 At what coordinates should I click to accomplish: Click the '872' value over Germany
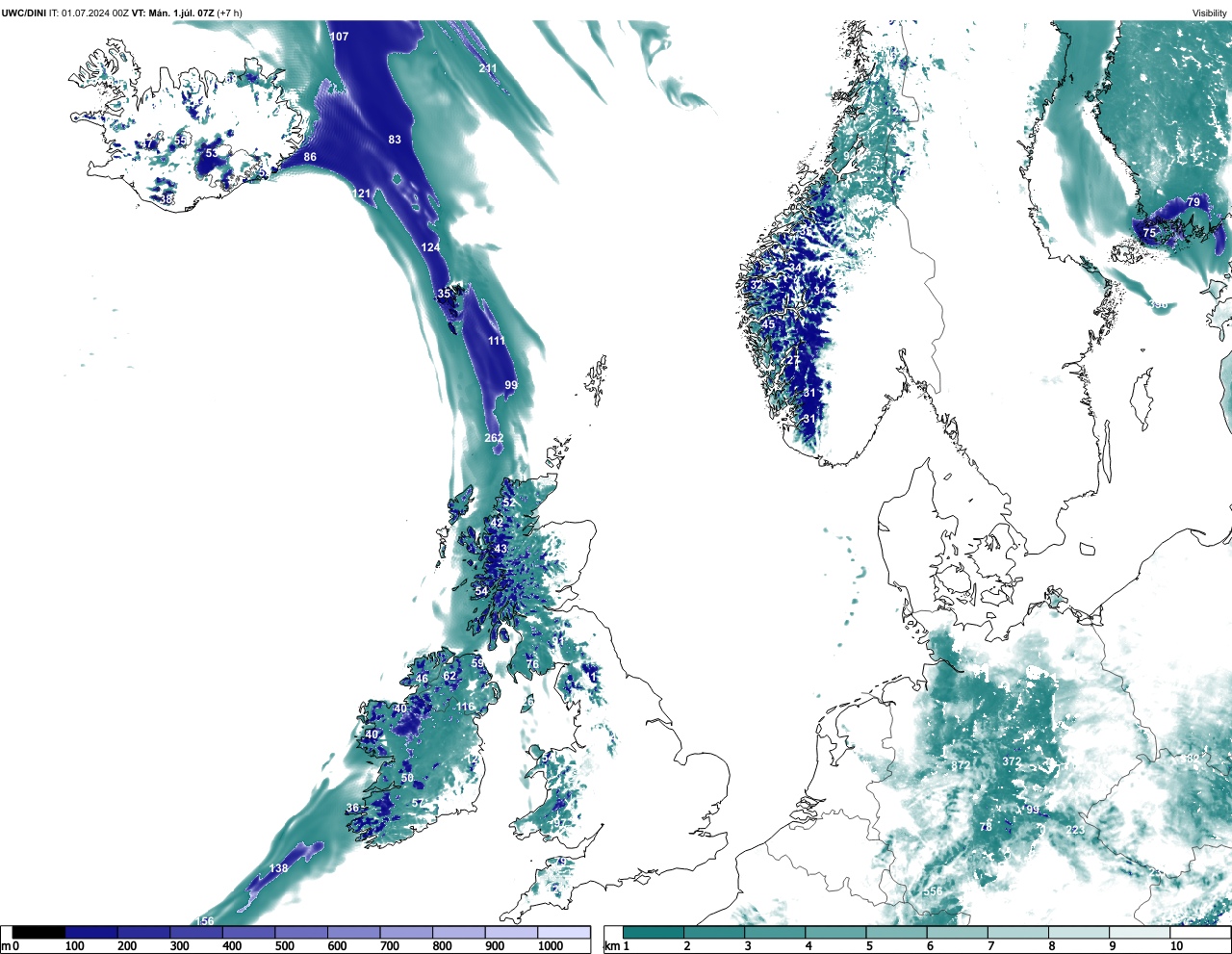[x=960, y=765]
